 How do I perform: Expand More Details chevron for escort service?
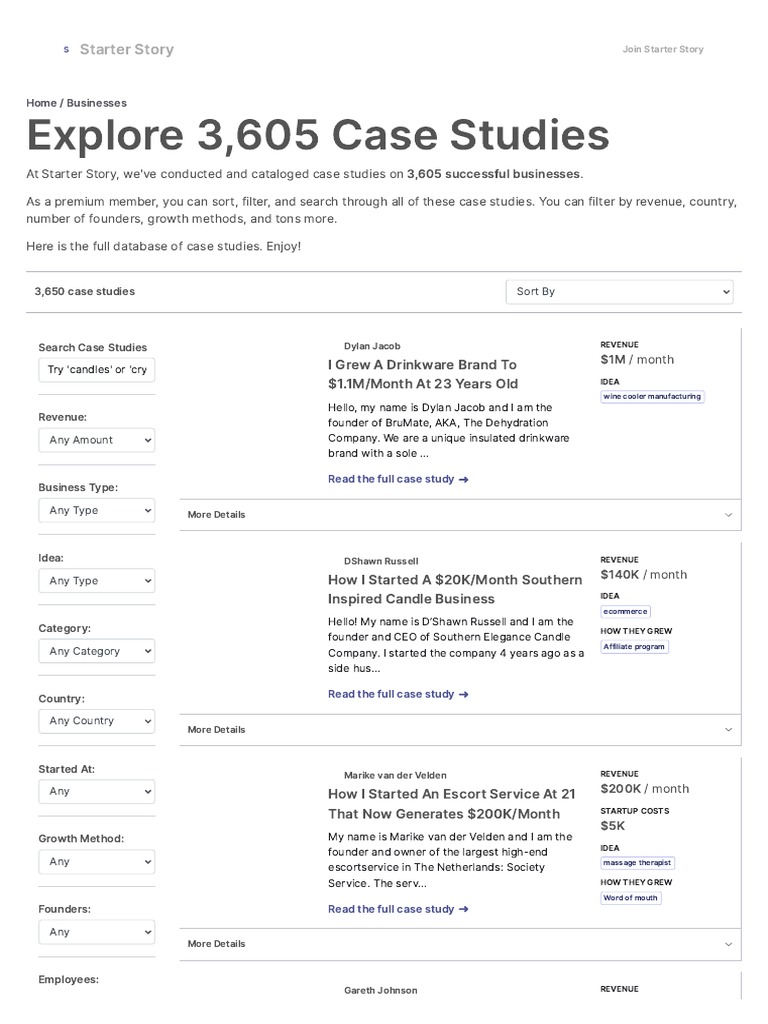pos(727,944)
